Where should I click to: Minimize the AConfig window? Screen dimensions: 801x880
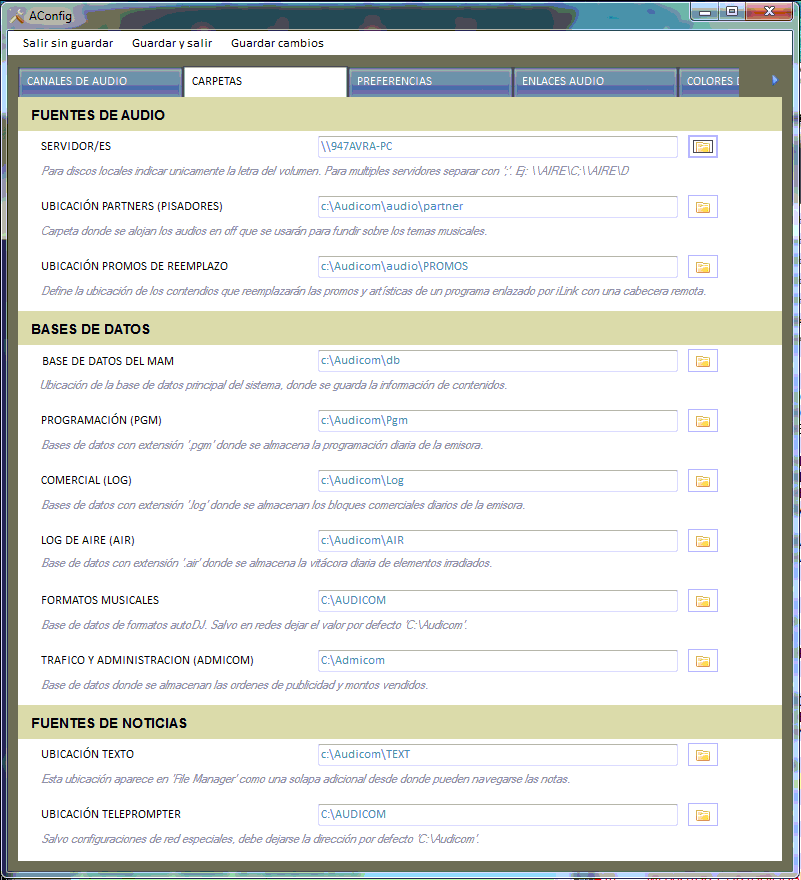[705, 11]
